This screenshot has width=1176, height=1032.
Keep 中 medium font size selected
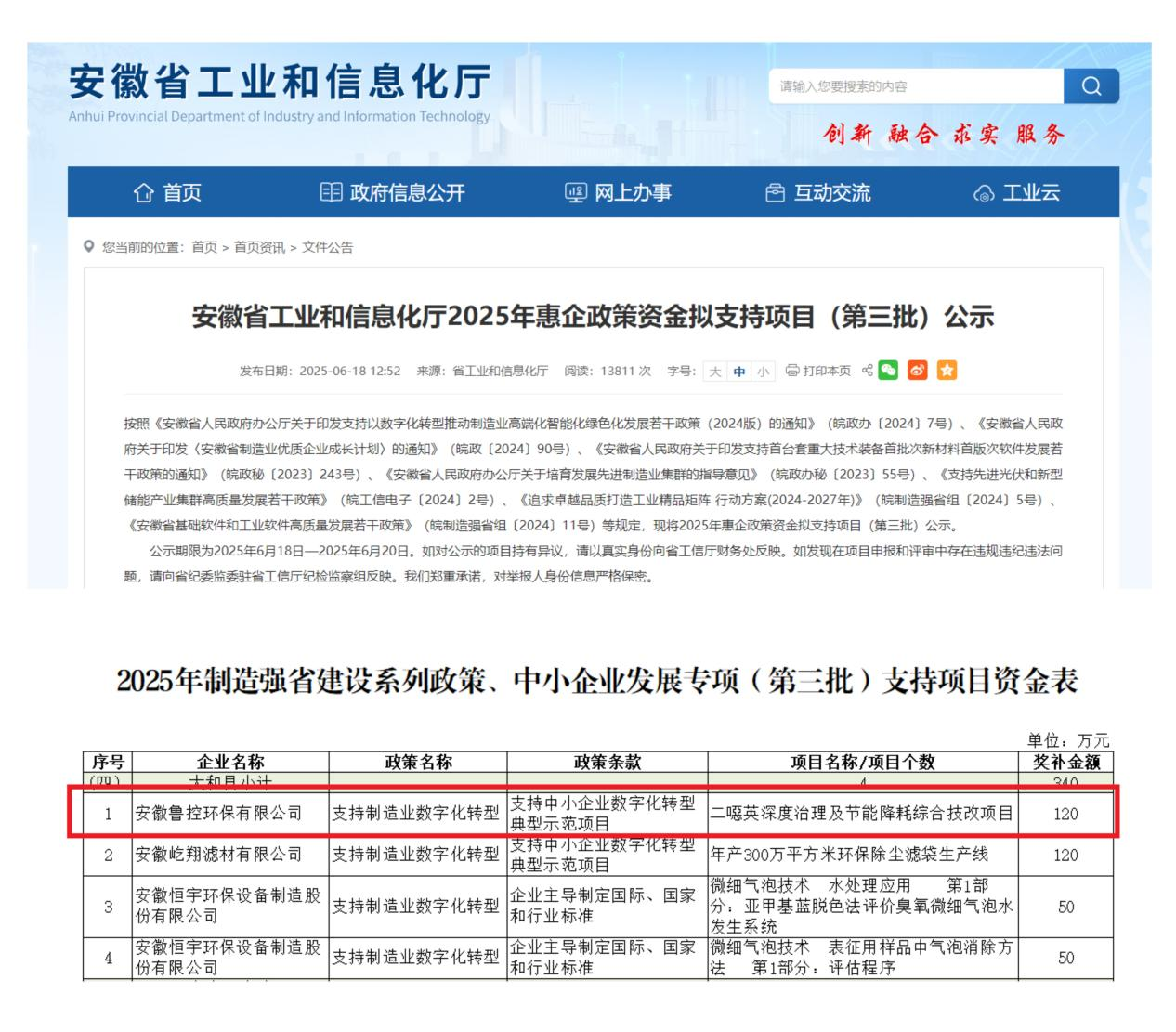coord(740,370)
